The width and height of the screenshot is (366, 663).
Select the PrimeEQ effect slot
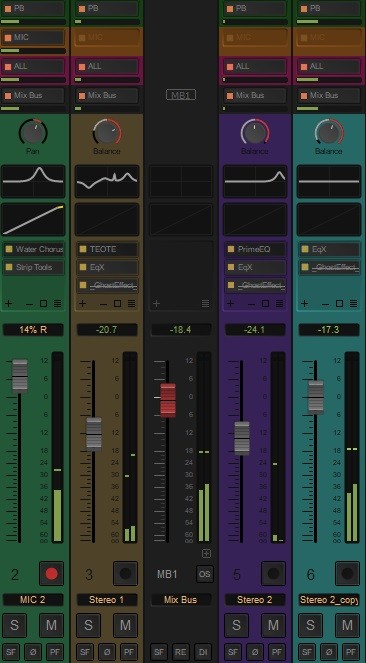point(255,249)
